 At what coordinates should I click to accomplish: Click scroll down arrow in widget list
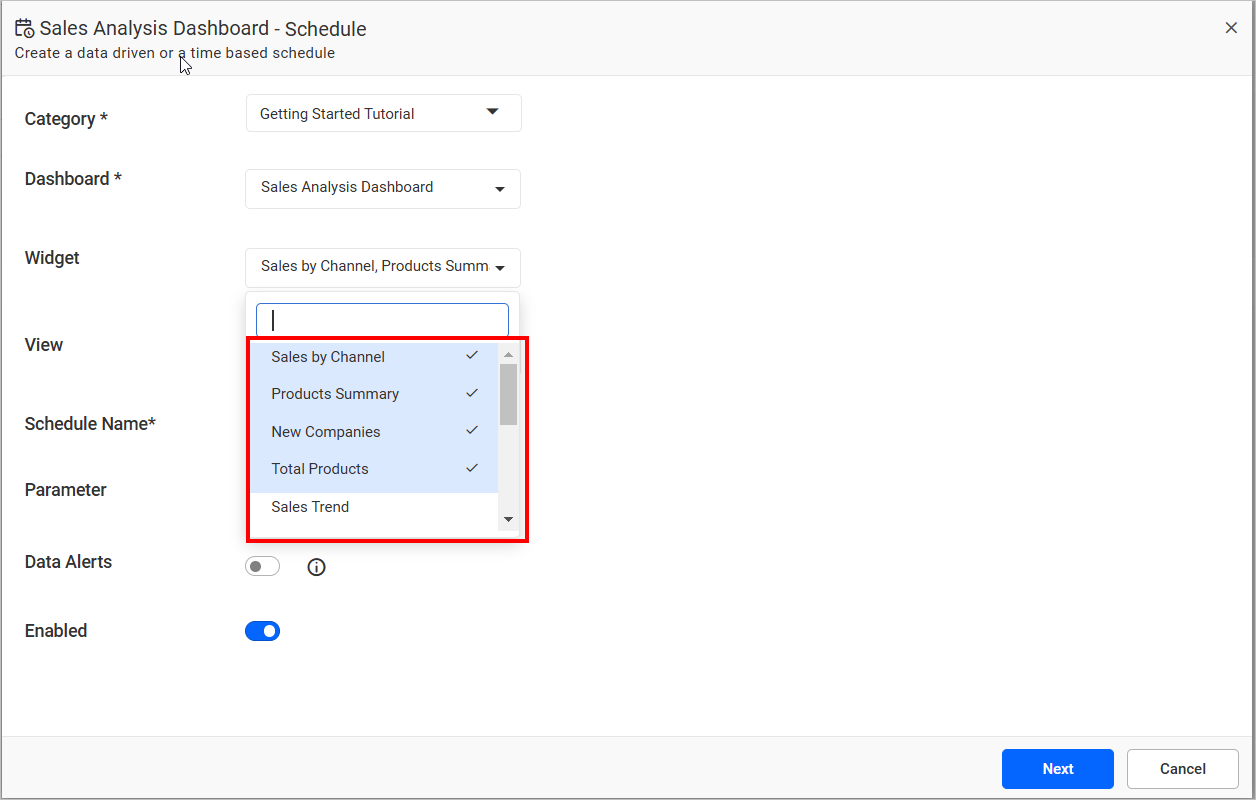(x=508, y=519)
